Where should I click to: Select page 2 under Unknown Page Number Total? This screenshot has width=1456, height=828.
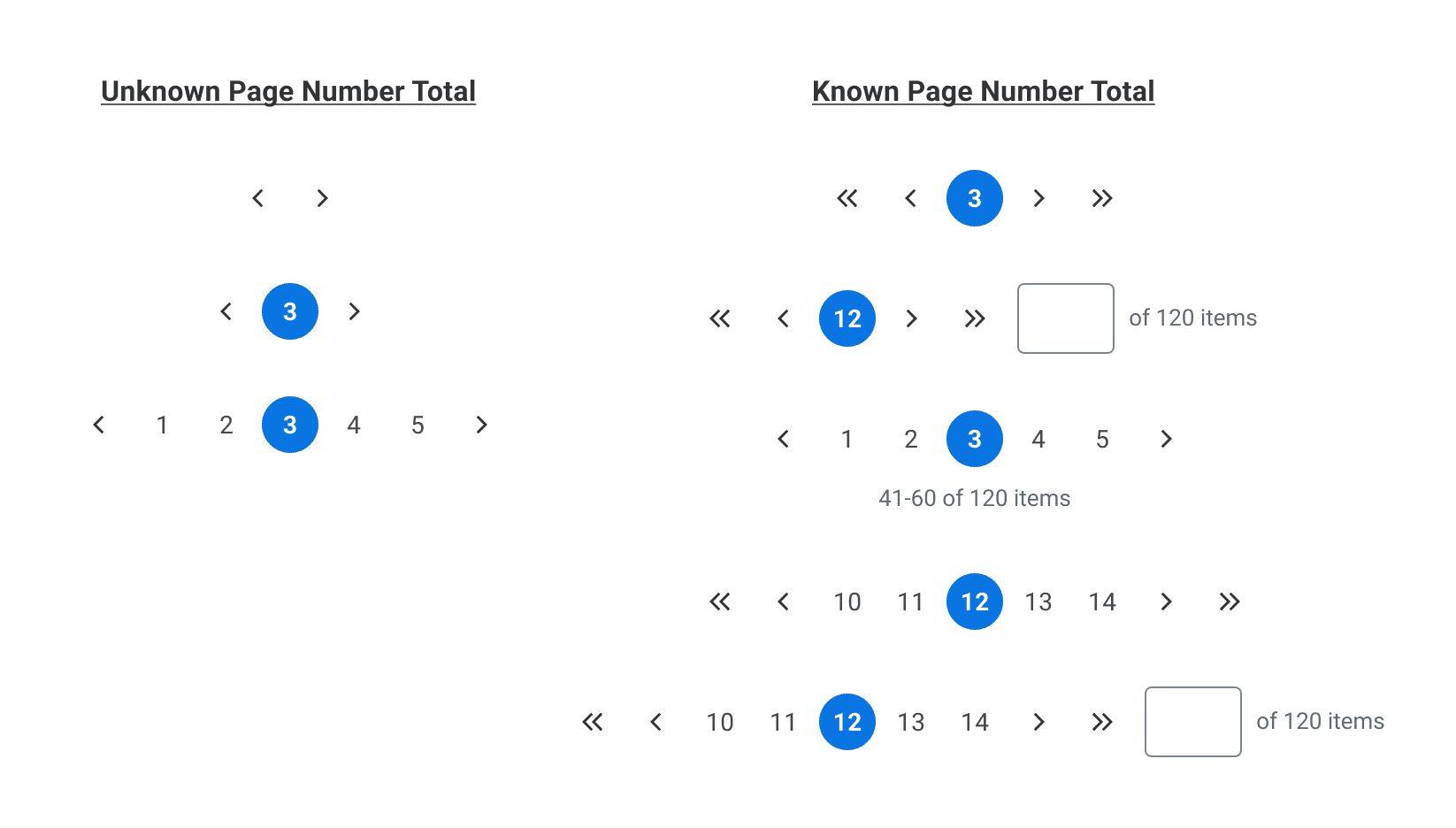[x=226, y=425]
